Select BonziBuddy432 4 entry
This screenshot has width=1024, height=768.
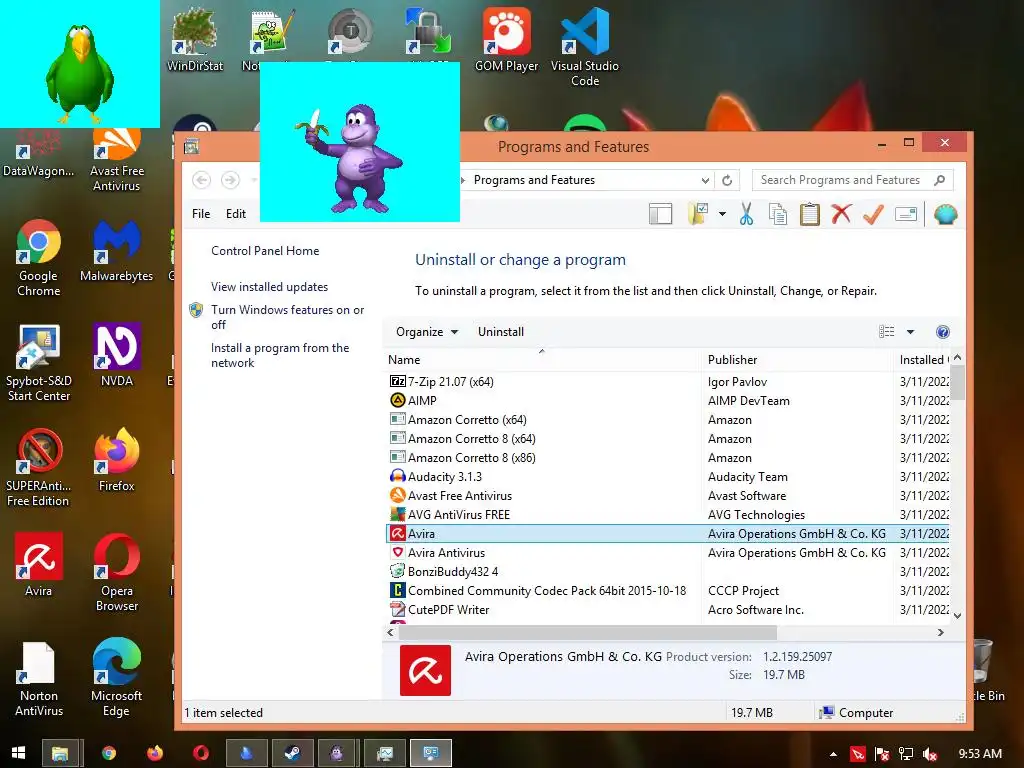pyautogui.click(x=667, y=571)
